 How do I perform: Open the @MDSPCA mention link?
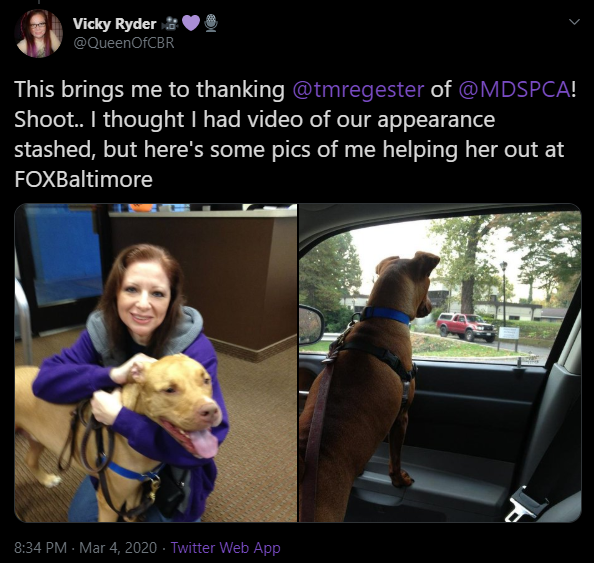(514, 89)
